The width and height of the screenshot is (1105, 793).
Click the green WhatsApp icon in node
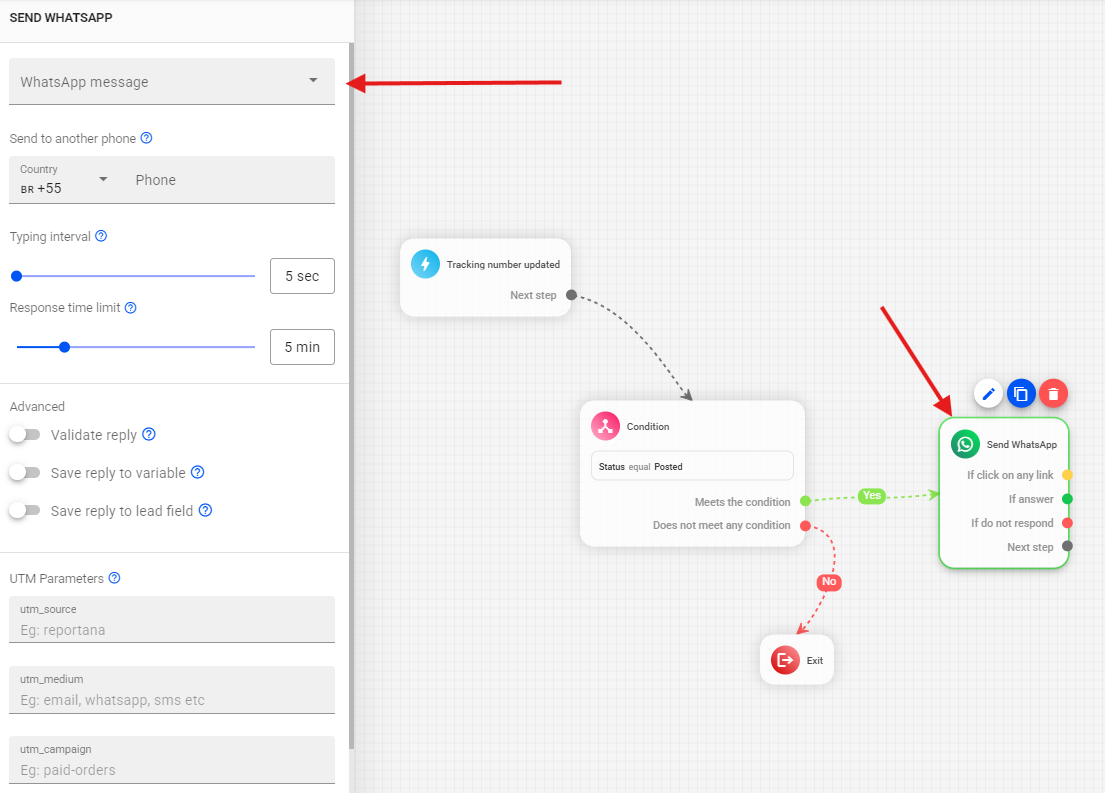point(965,444)
